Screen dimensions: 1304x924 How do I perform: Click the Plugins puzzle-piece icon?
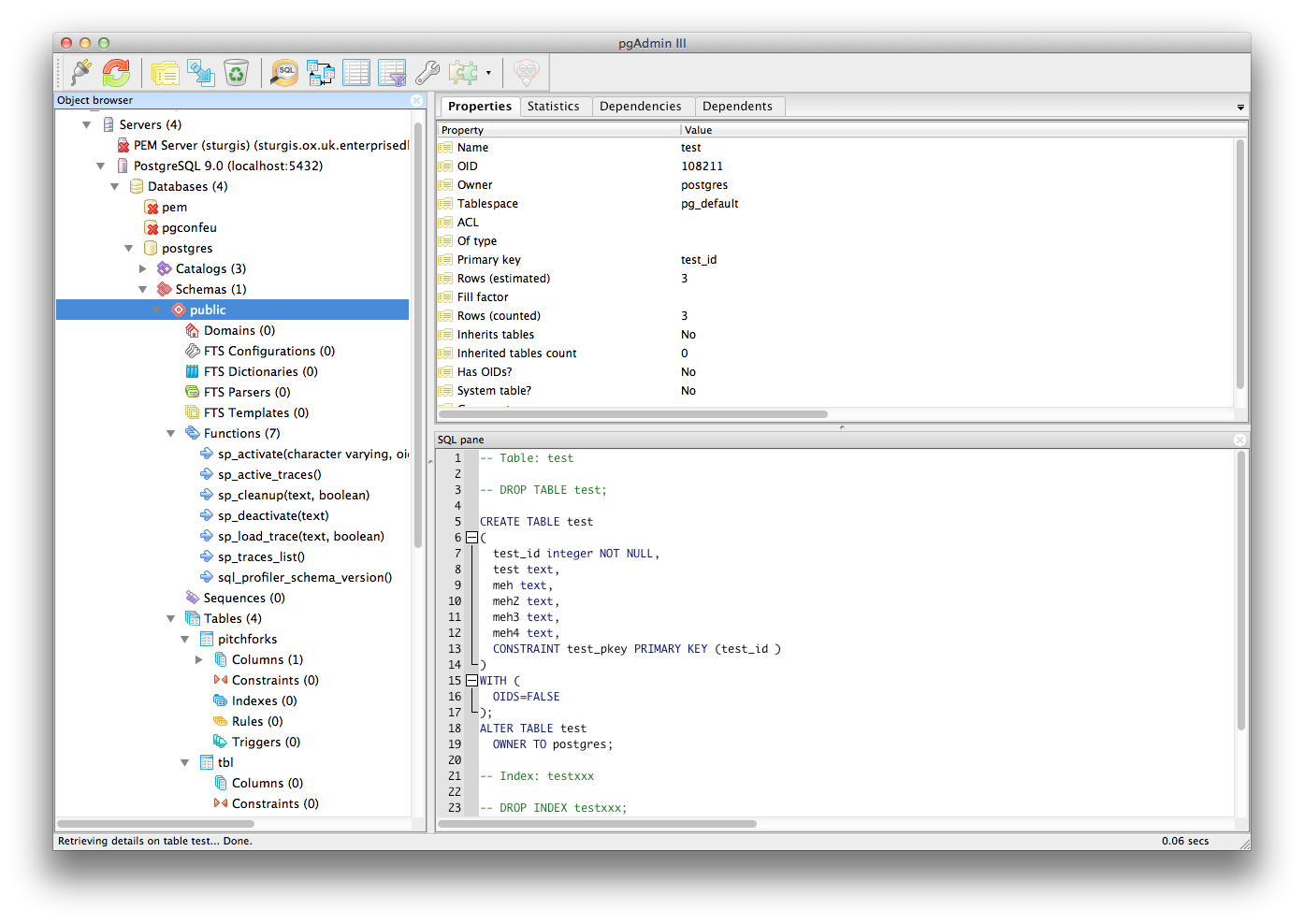pos(463,72)
